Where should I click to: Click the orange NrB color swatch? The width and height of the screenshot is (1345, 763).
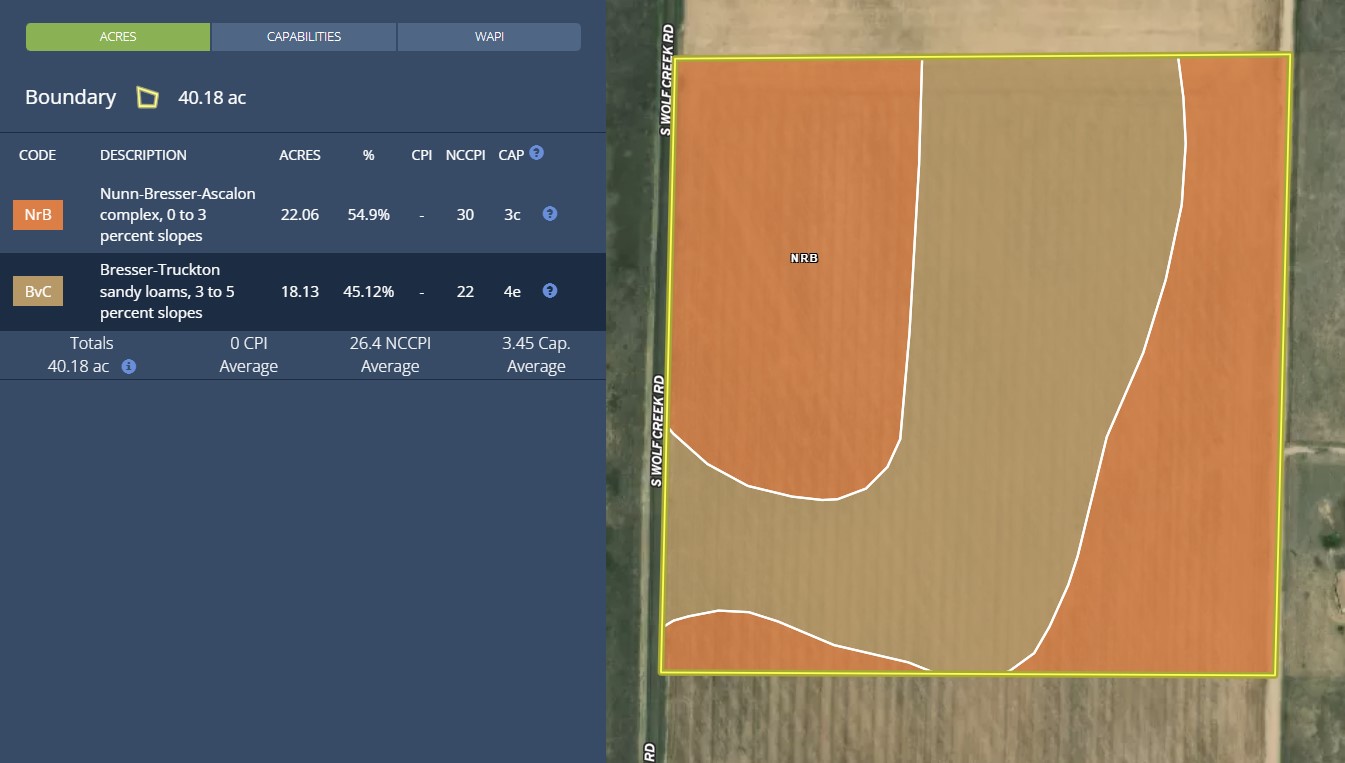point(38,215)
